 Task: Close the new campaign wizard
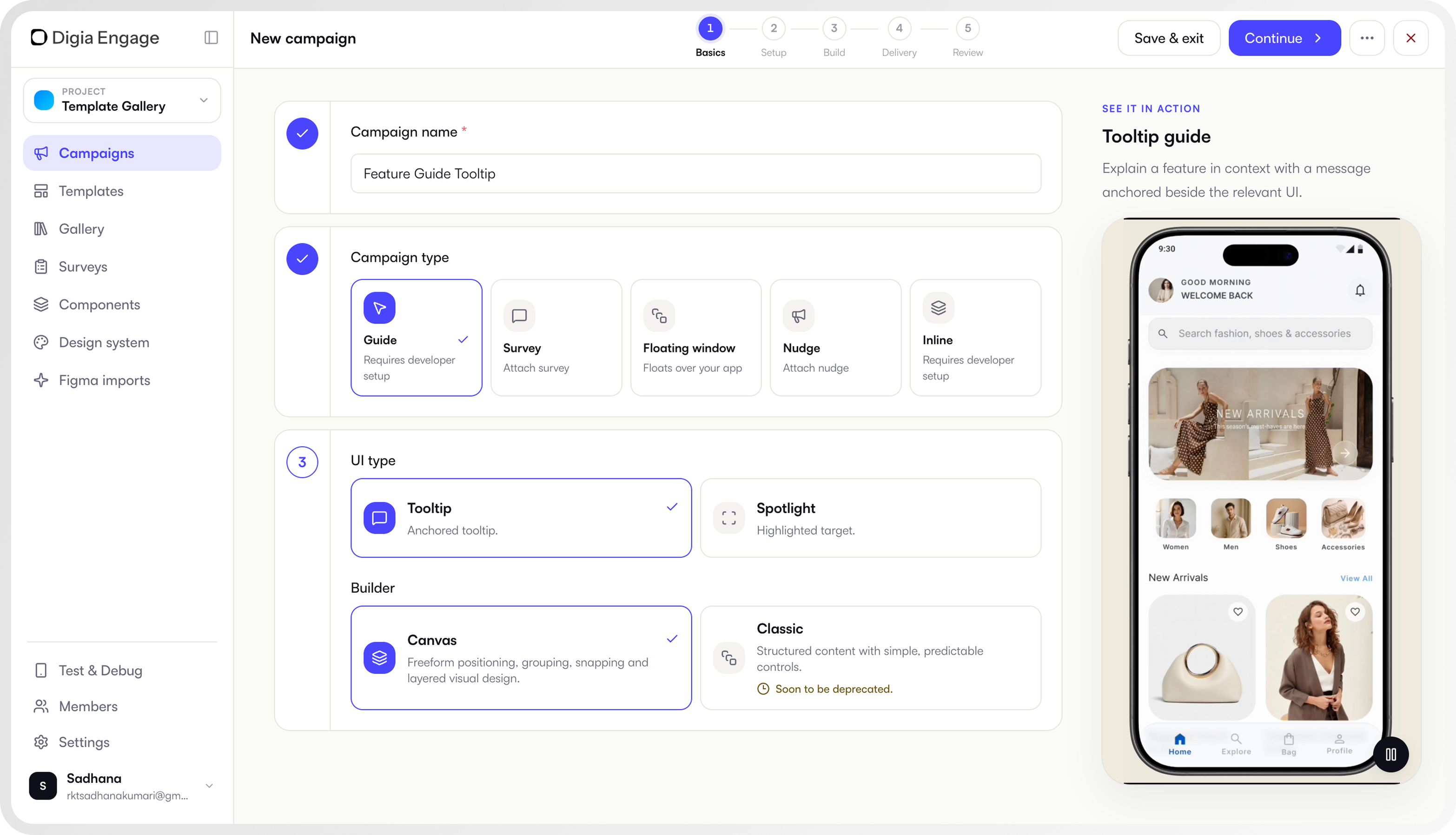pyautogui.click(x=1411, y=38)
